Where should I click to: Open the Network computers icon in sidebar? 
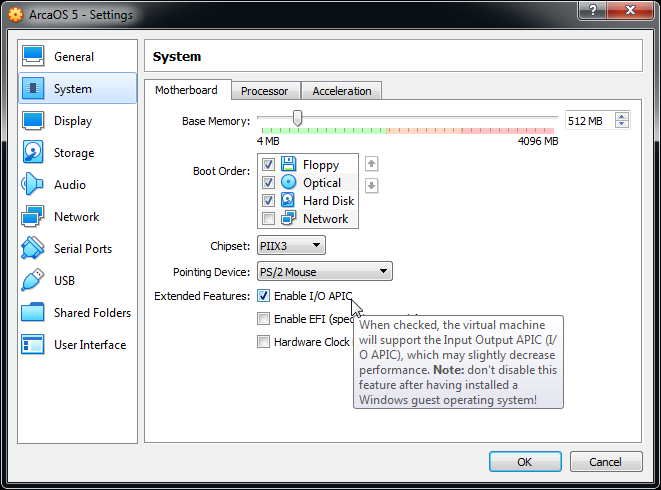[33, 216]
